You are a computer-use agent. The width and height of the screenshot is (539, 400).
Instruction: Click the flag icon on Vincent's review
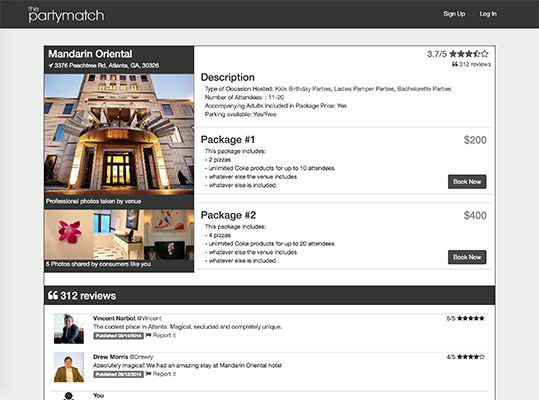(x=148, y=335)
